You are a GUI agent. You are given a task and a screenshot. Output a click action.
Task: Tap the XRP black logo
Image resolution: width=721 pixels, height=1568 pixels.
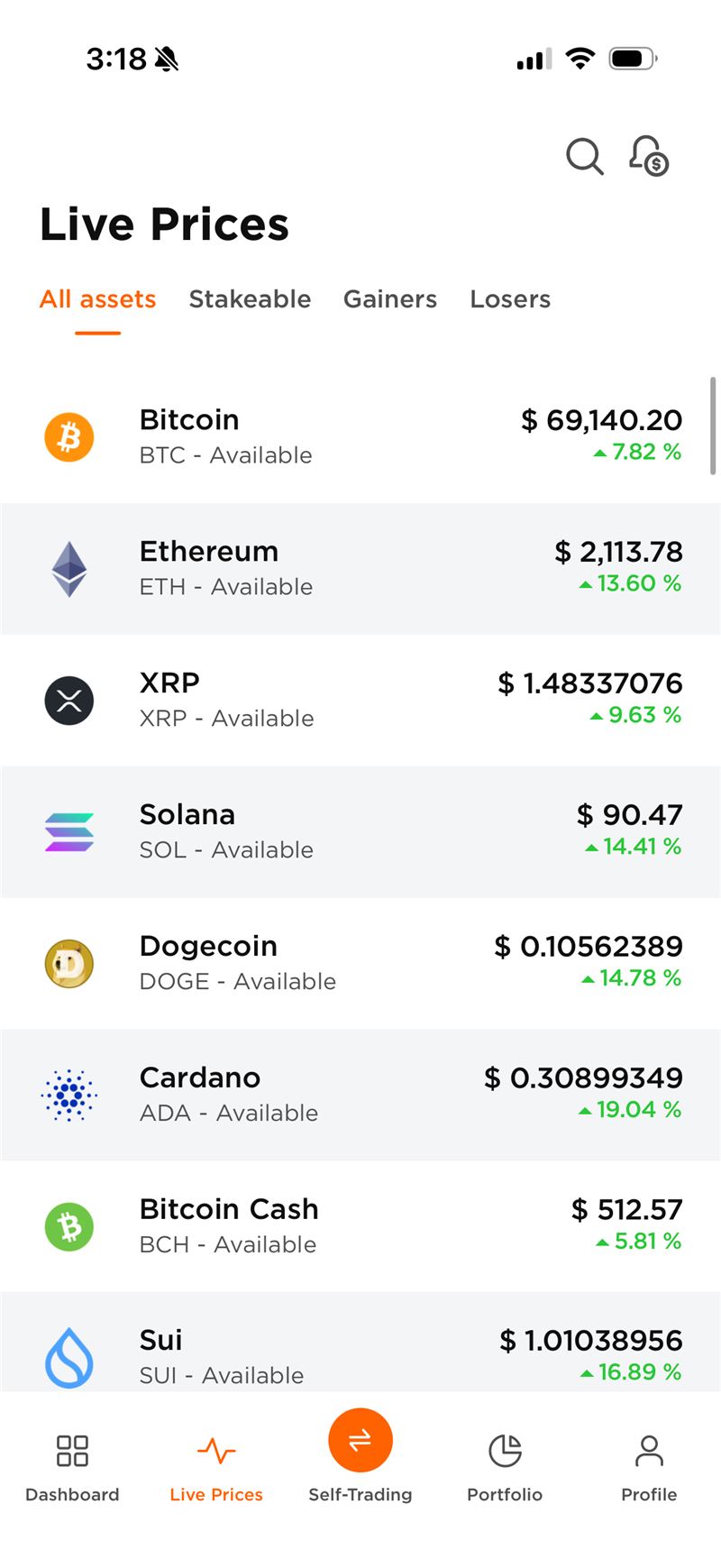coord(69,701)
